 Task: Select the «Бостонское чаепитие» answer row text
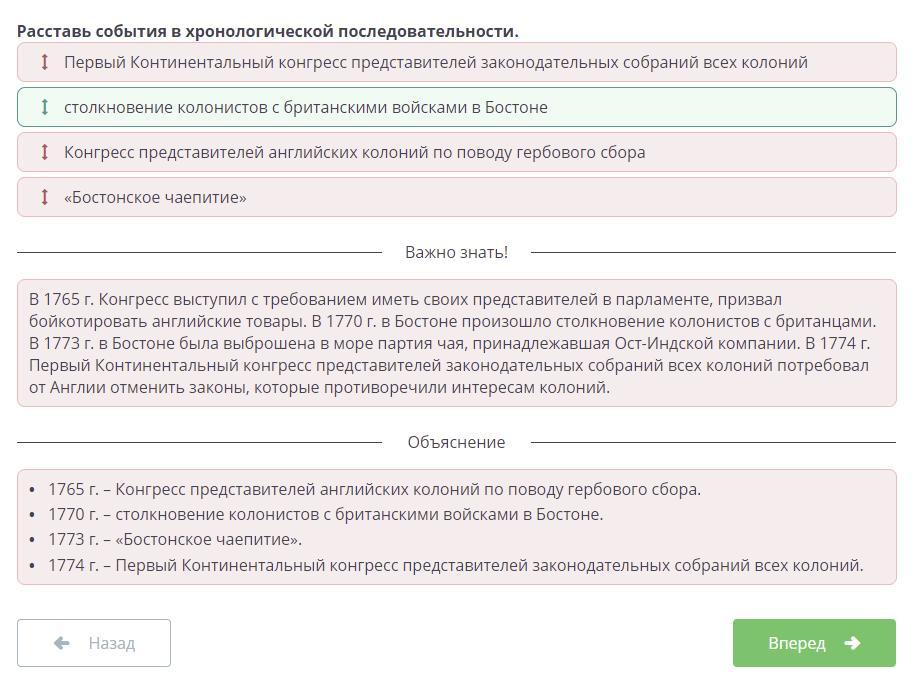(155, 197)
